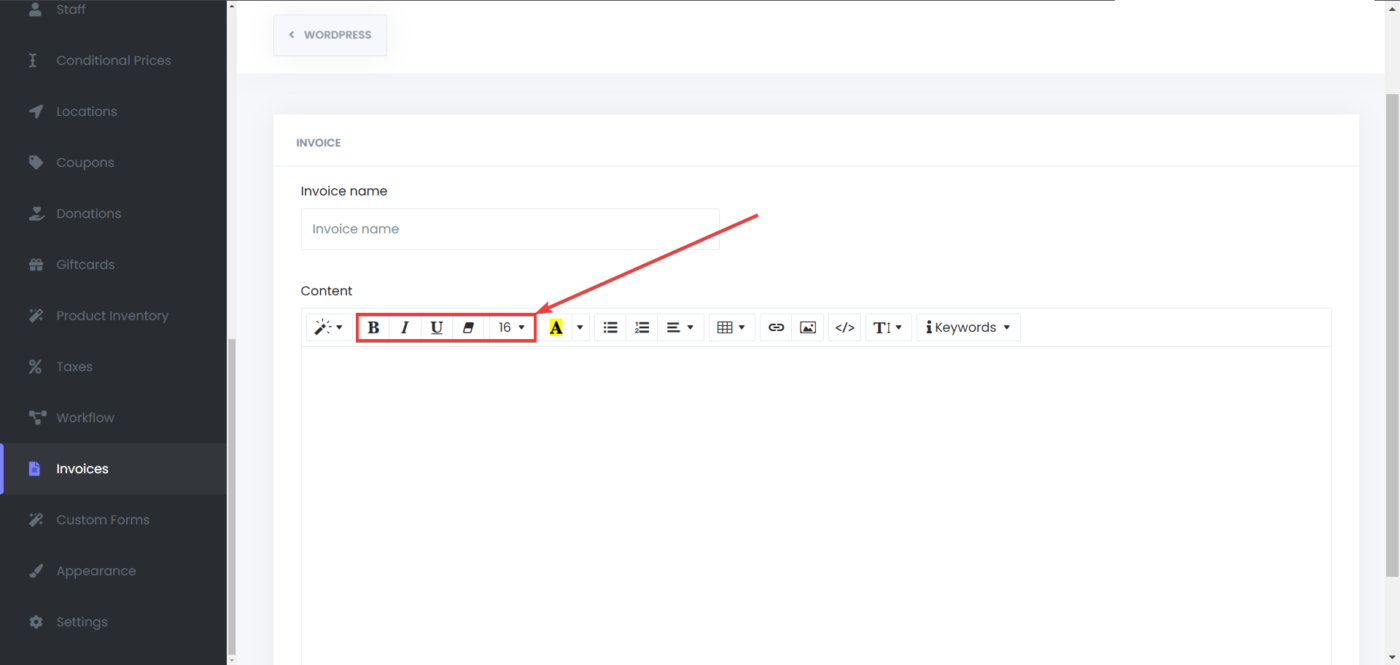
Task: Open the table insert dropdown
Action: point(731,328)
